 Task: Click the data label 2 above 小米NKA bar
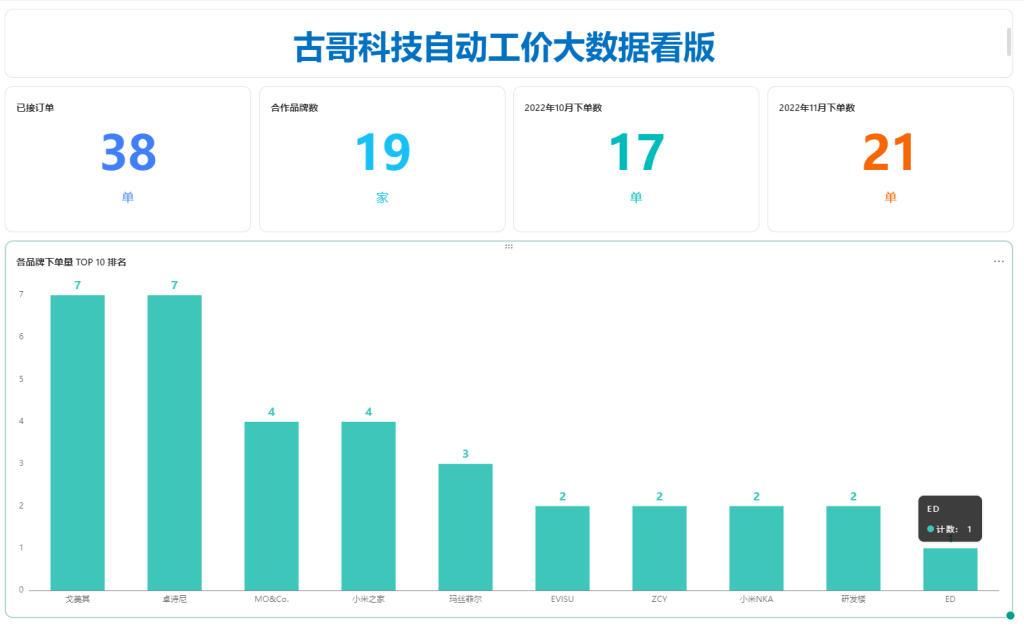[x=756, y=496]
